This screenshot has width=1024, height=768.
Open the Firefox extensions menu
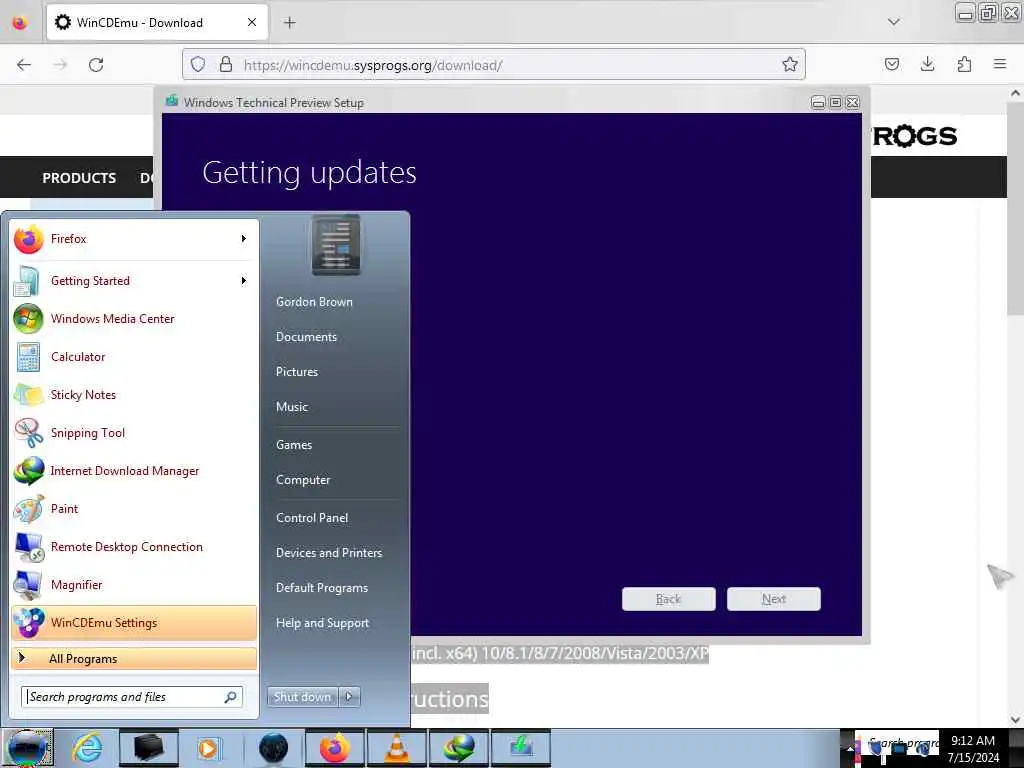[964, 64]
